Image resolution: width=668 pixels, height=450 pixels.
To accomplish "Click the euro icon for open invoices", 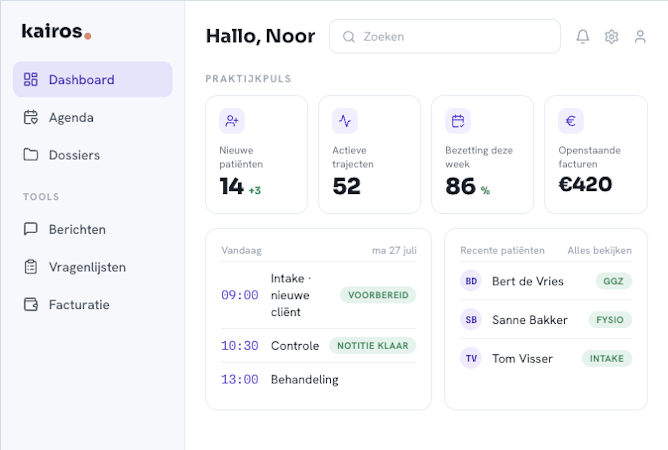I will coord(571,121).
